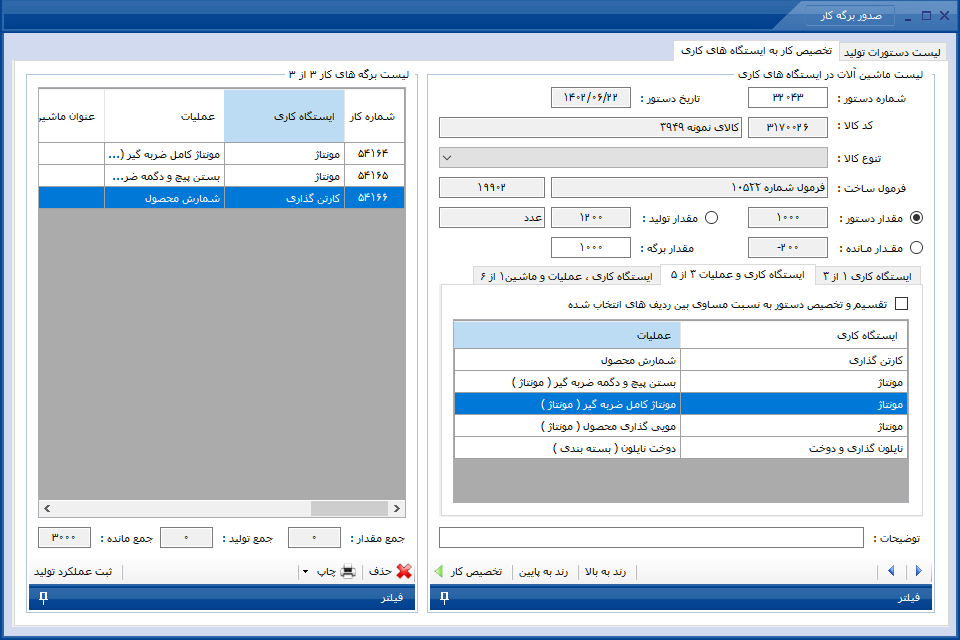Select work sheet row ۵۴۱۶۶
Screen dimensions: 960x640
pos(222,198)
